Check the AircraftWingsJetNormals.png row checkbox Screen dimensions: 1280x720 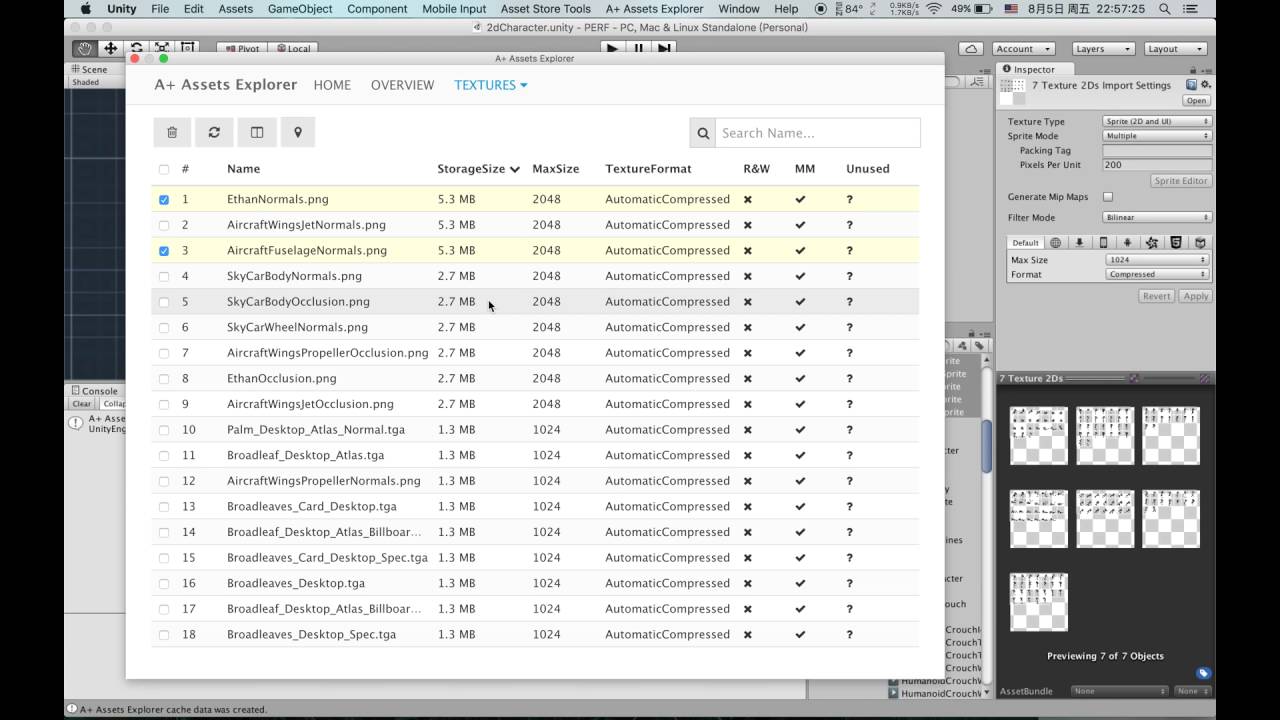click(x=164, y=225)
